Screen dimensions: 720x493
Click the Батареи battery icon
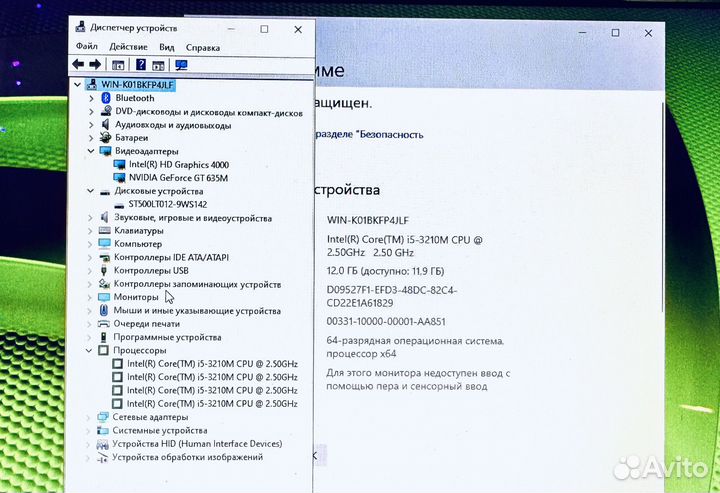click(106, 137)
